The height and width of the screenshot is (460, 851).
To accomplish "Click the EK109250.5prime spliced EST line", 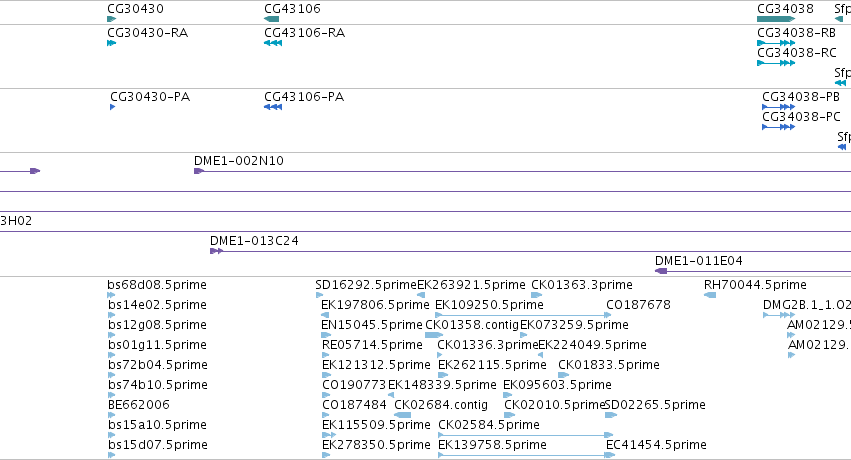I will [524, 315].
